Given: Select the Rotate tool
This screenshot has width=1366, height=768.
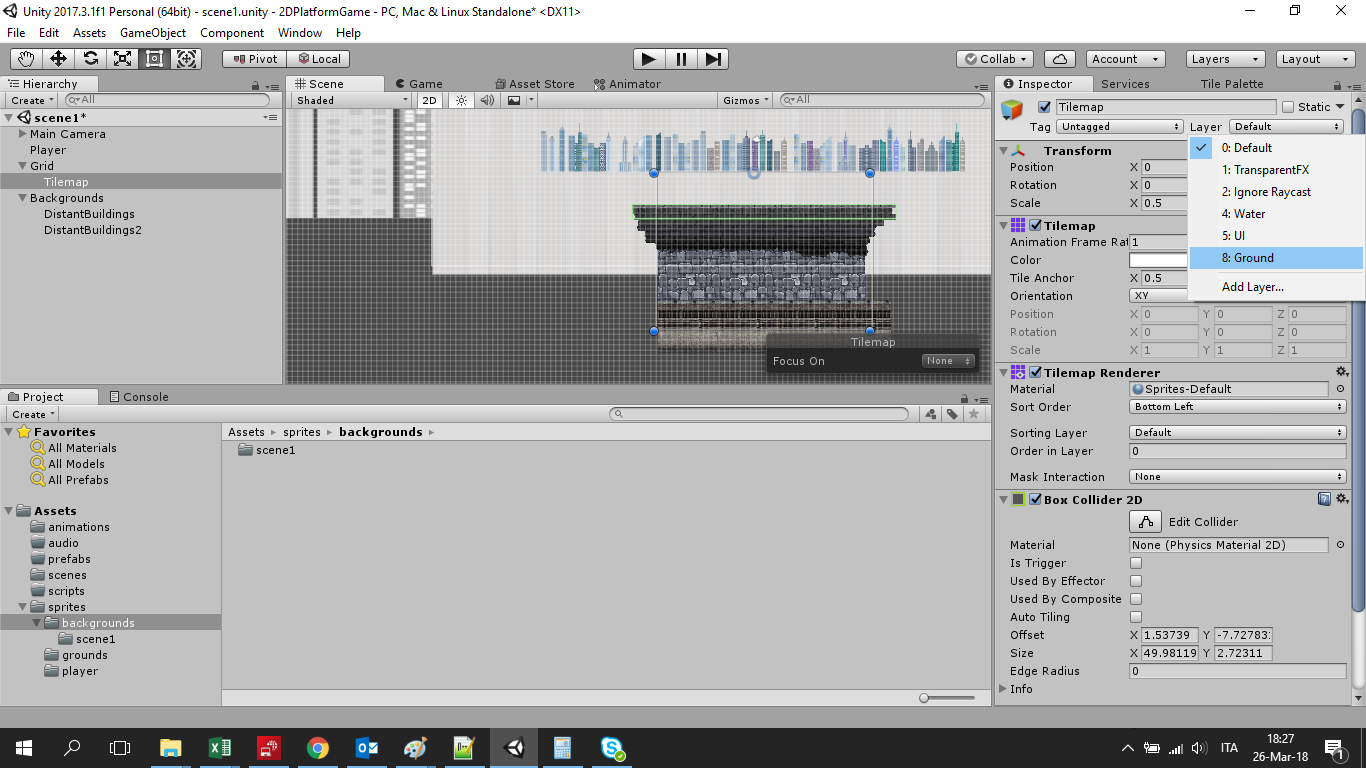Looking at the screenshot, I should 91,59.
